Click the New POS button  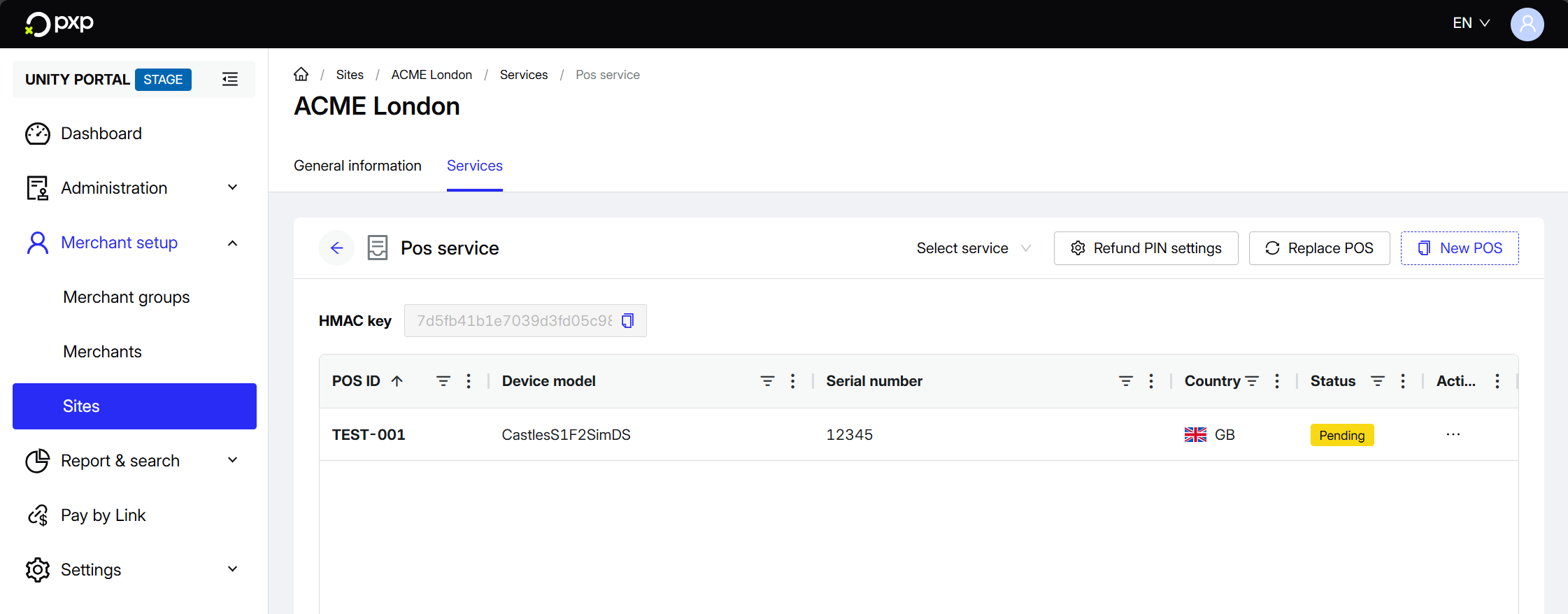1459,248
